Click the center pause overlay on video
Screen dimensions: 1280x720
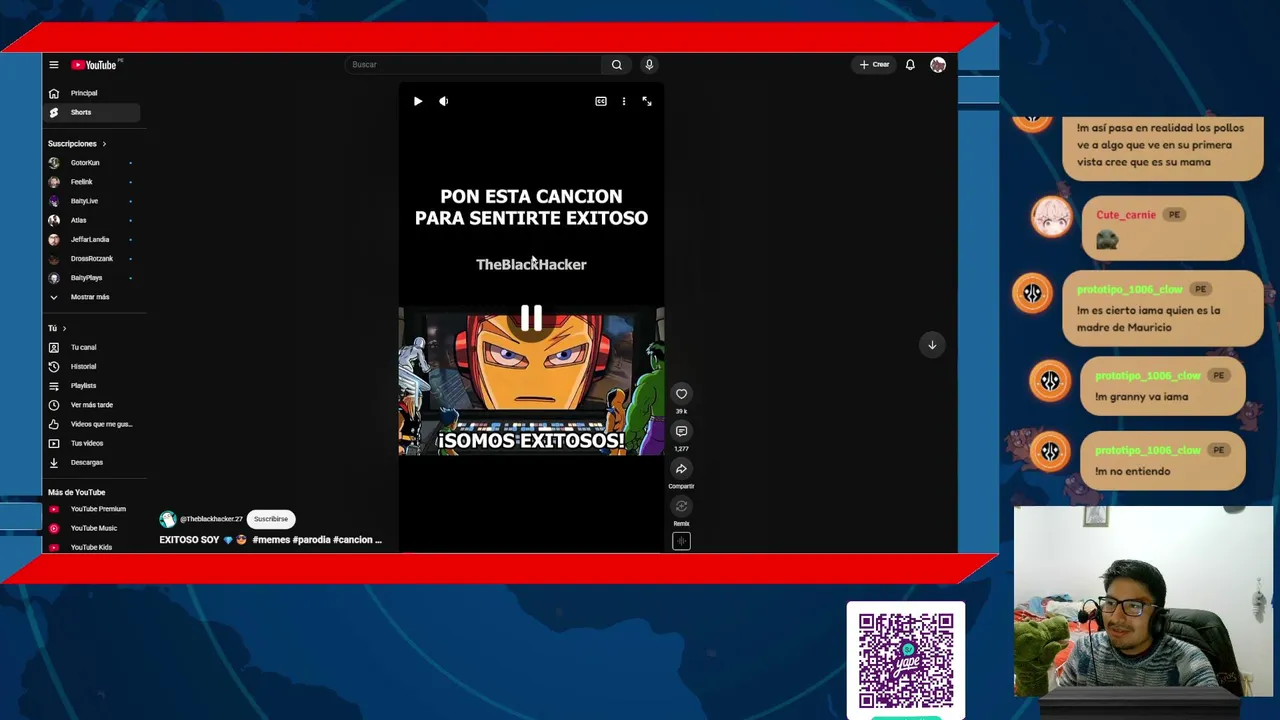point(531,318)
